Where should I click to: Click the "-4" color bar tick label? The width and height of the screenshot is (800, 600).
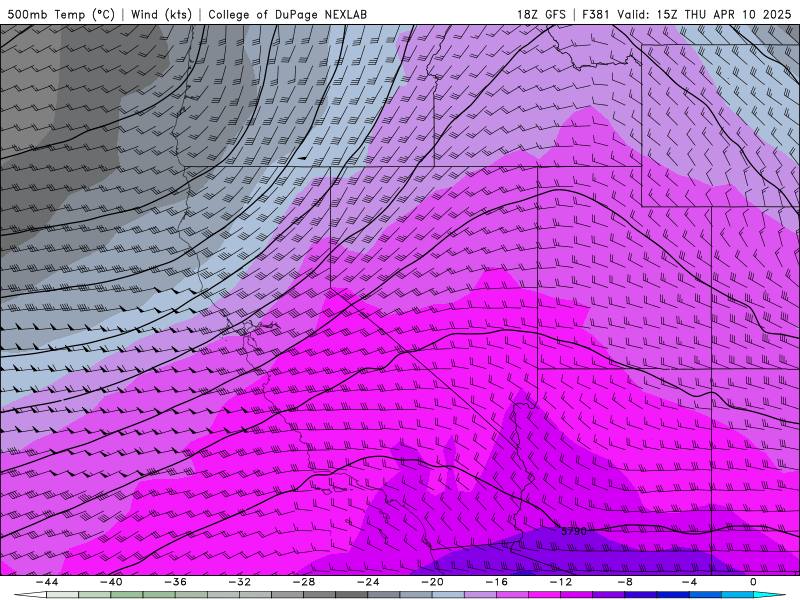689,582
